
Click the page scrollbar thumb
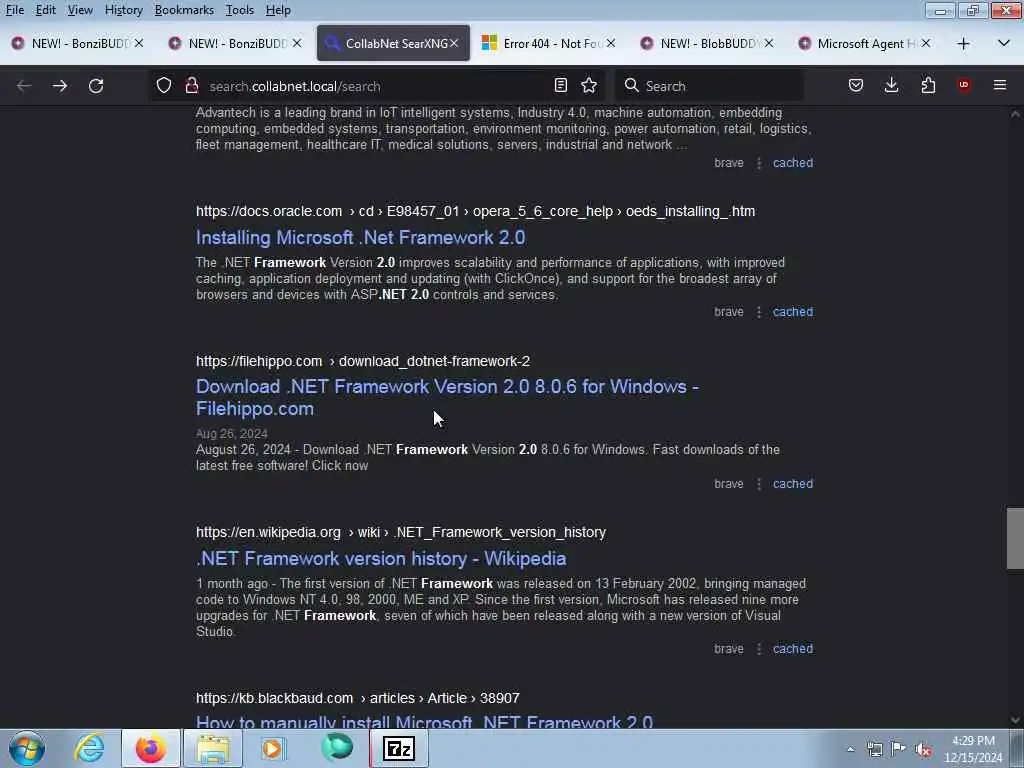(1015, 538)
